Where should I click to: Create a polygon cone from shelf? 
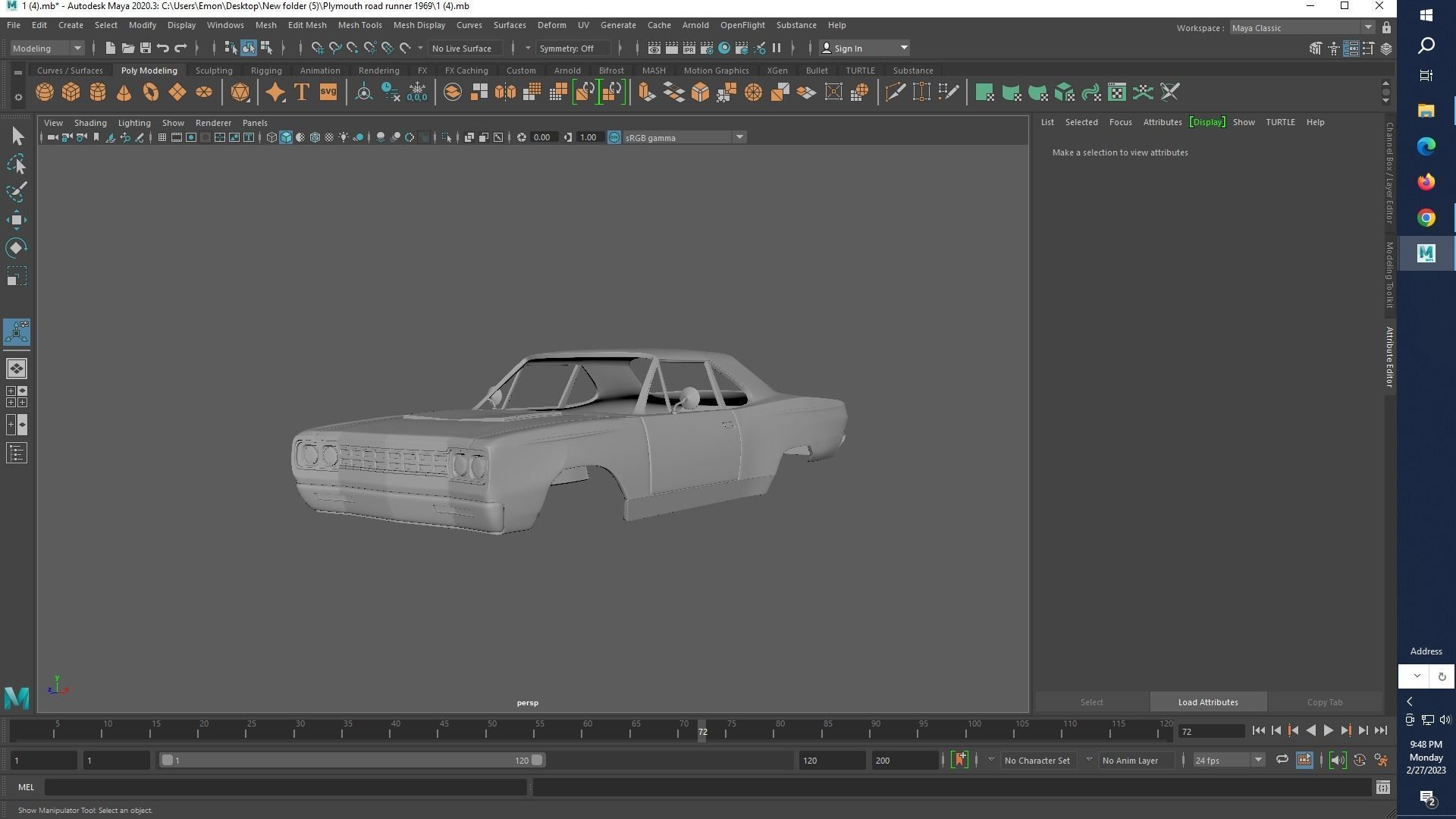click(x=124, y=93)
